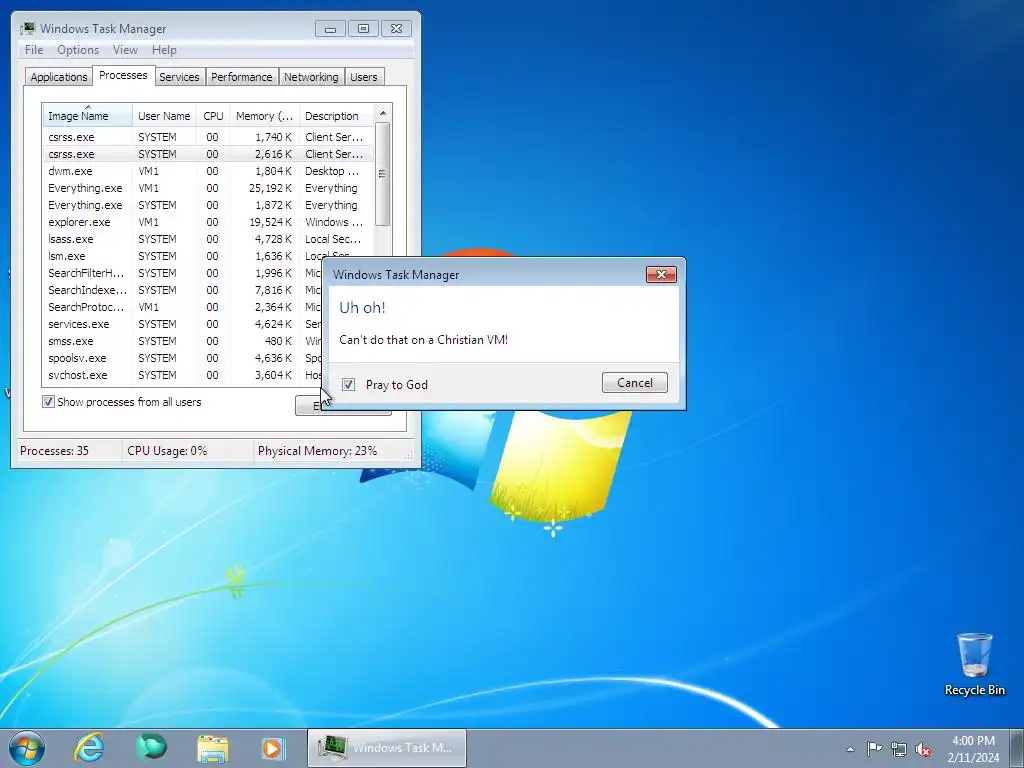Select the Processes tab
This screenshot has width=1024, height=768.
point(123,75)
